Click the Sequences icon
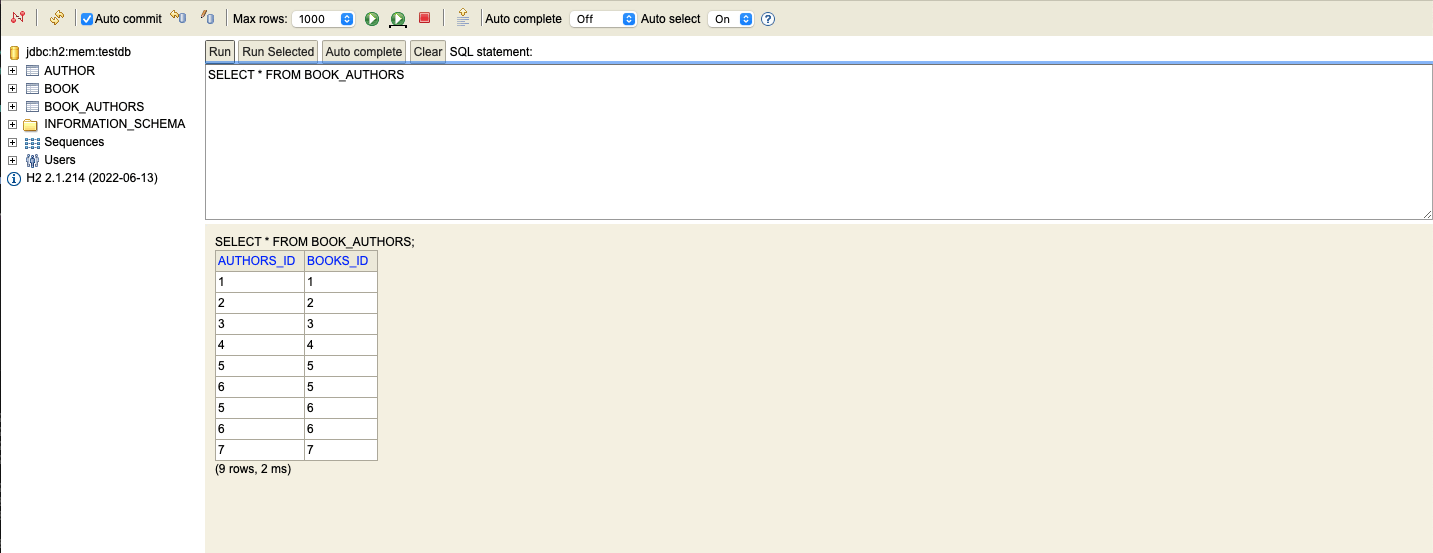This screenshot has height=553, width=1433. [32, 143]
